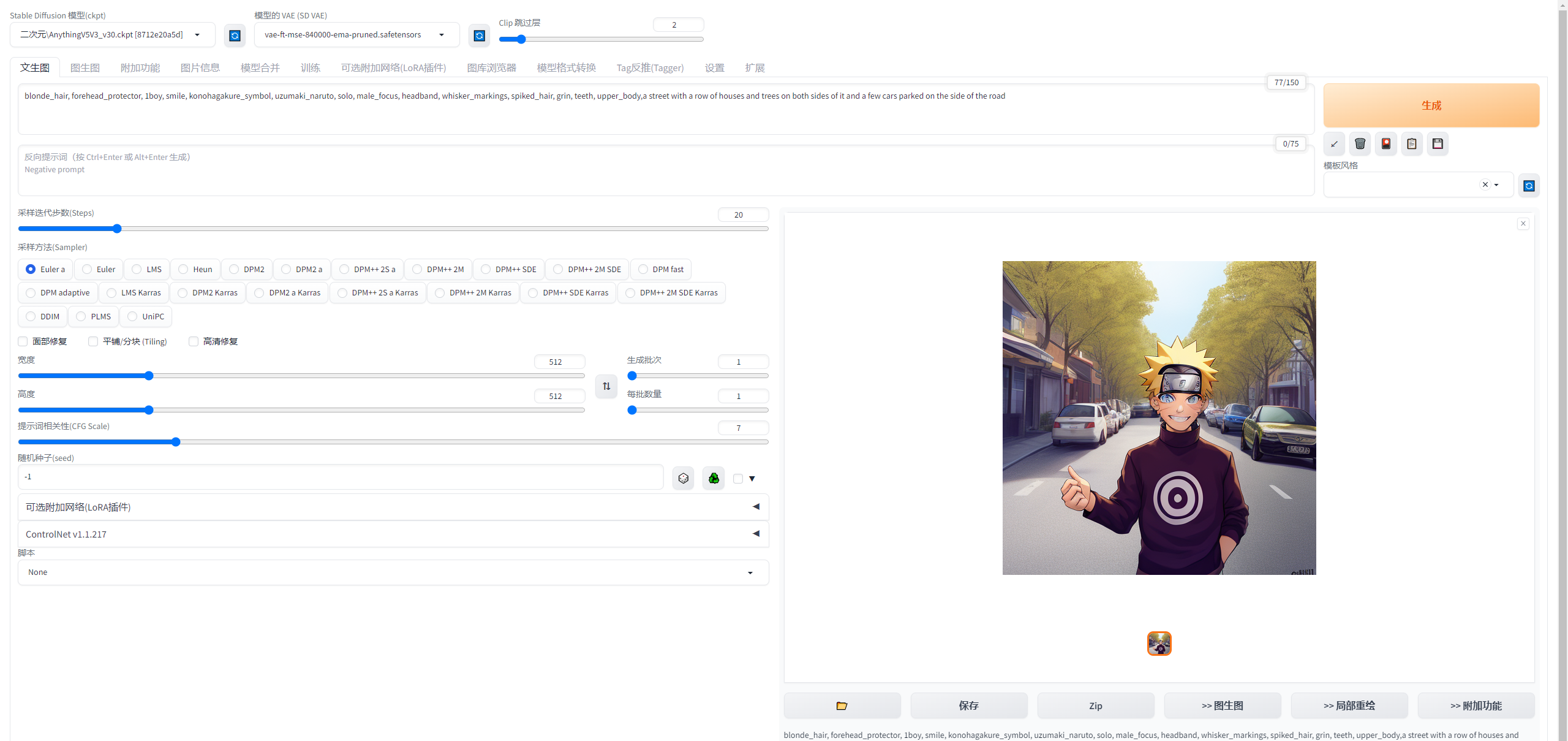Save current prompt as style via floppy icon
This screenshot has width=1568, height=741.
pos(1438,144)
